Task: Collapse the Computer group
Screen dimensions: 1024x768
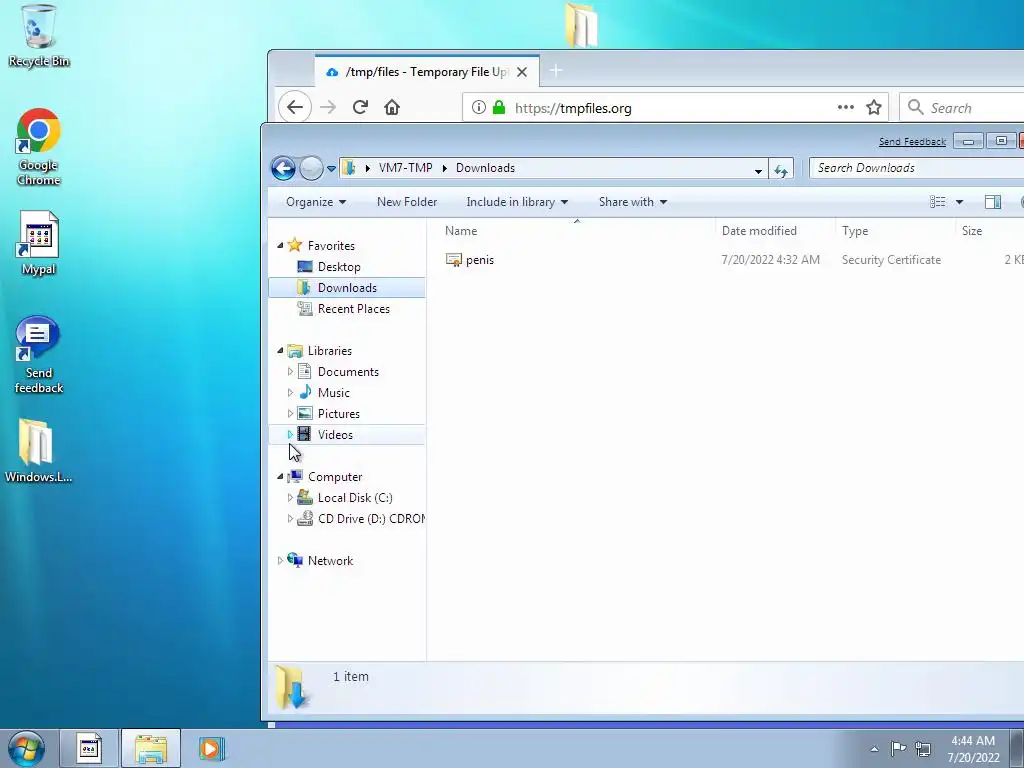Action: tap(280, 477)
